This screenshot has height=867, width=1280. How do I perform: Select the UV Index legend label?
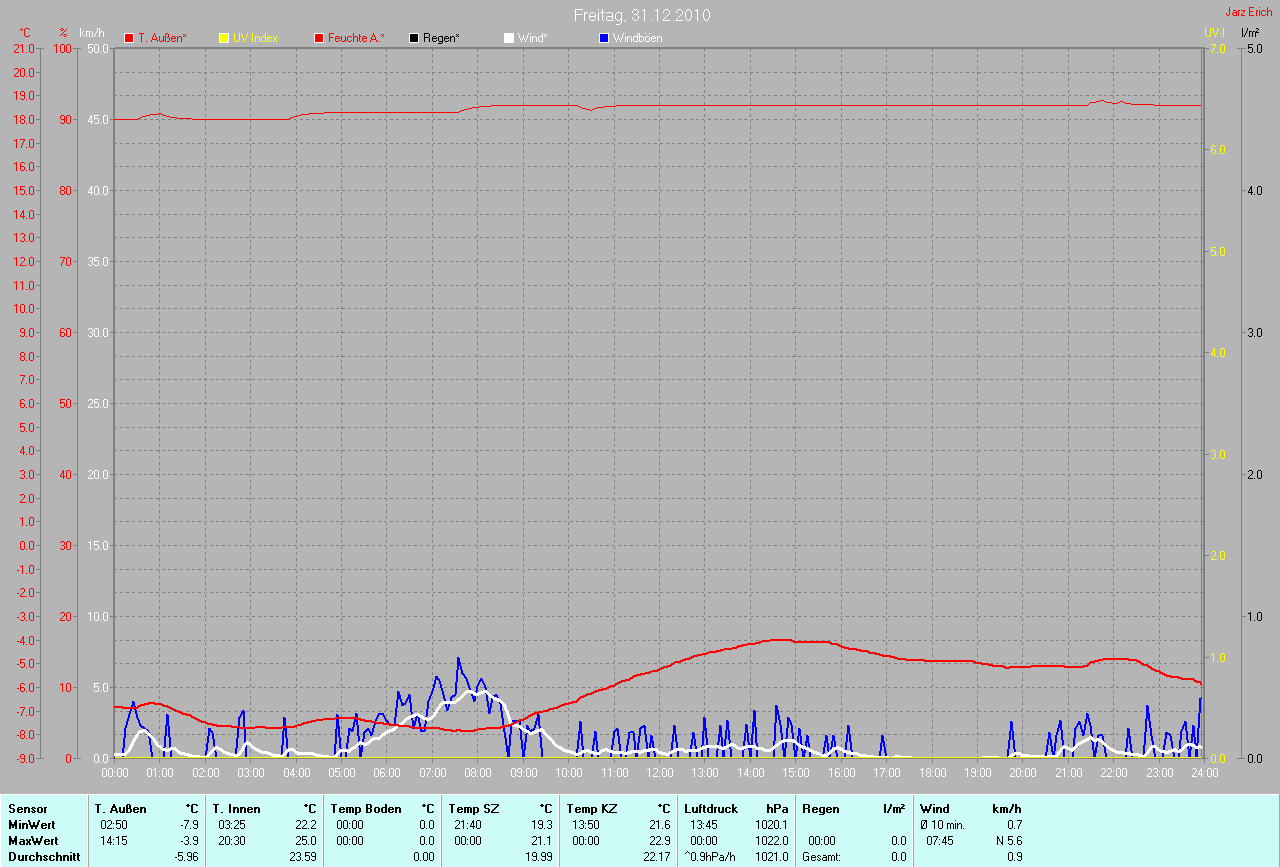(x=255, y=38)
